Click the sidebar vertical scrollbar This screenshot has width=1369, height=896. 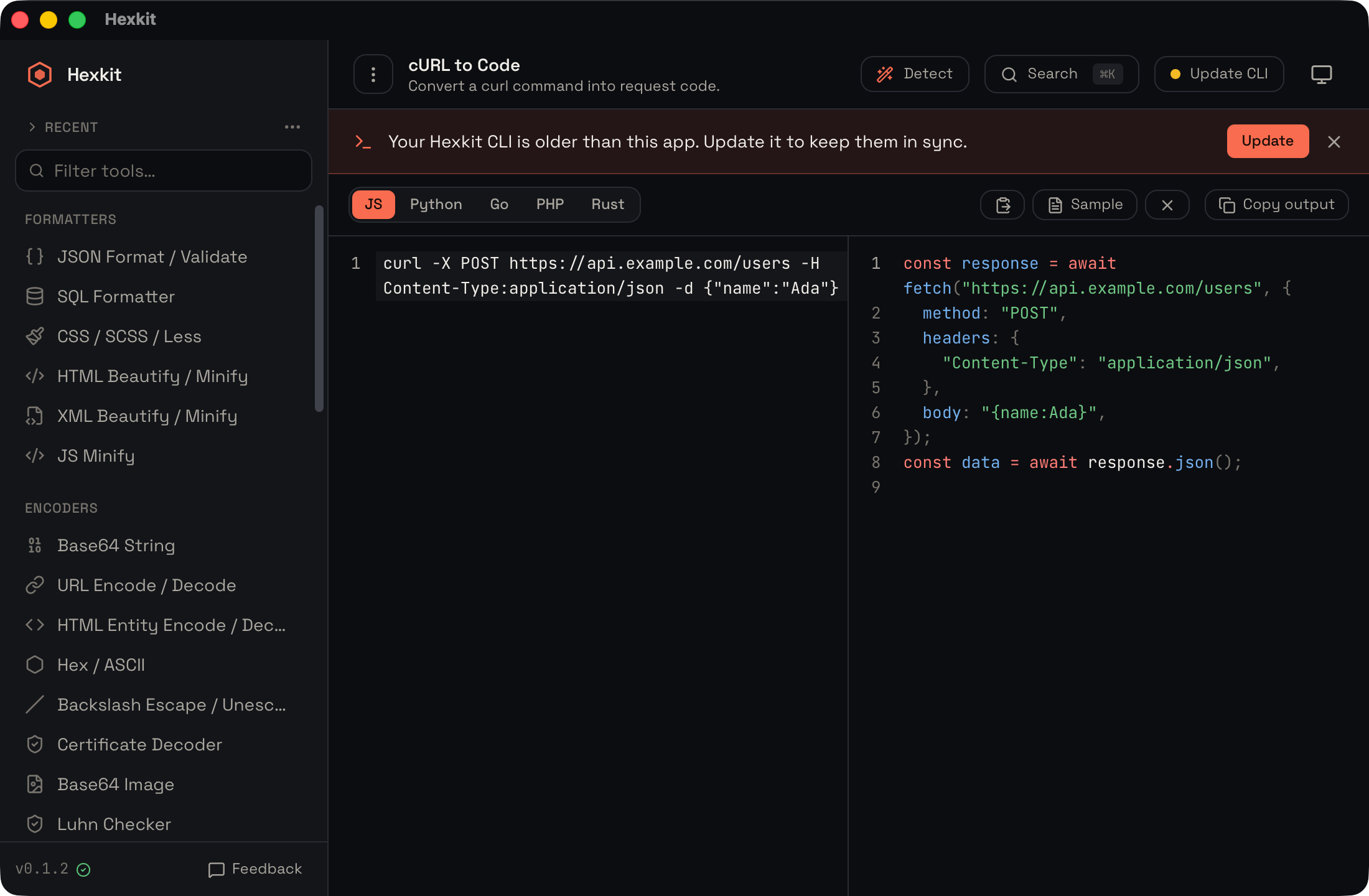(x=319, y=308)
